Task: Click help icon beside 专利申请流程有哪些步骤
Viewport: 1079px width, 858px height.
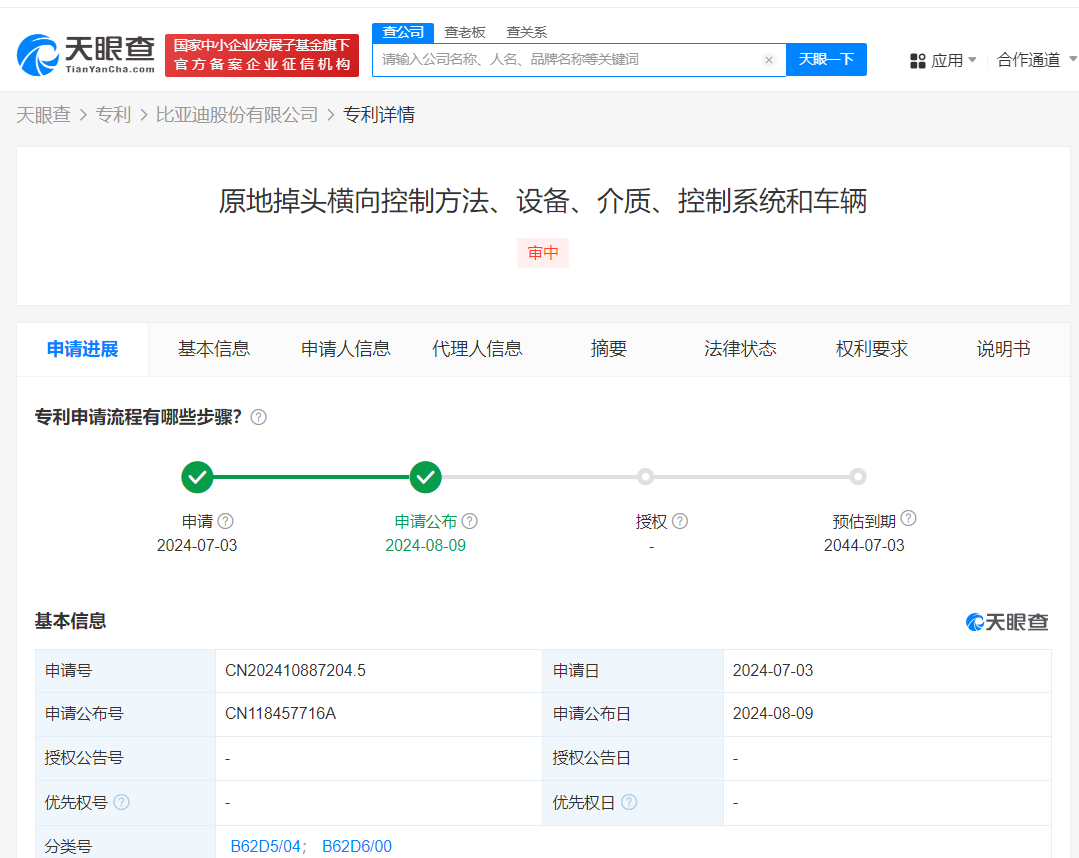Action: tap(258, 417)
